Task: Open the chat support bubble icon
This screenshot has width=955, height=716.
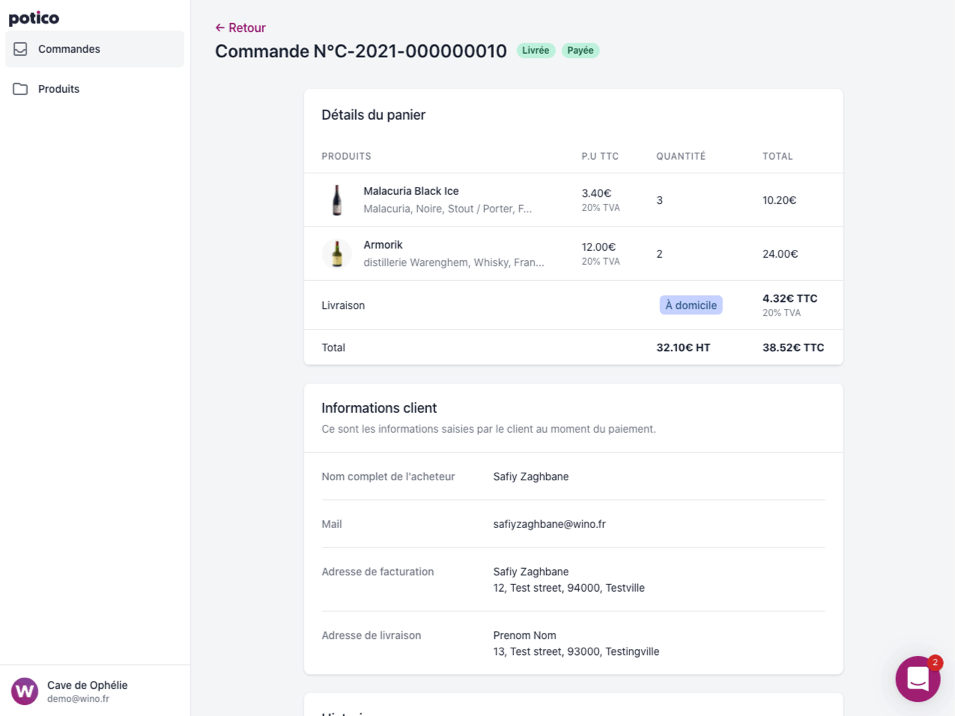Action: point(917,679)
